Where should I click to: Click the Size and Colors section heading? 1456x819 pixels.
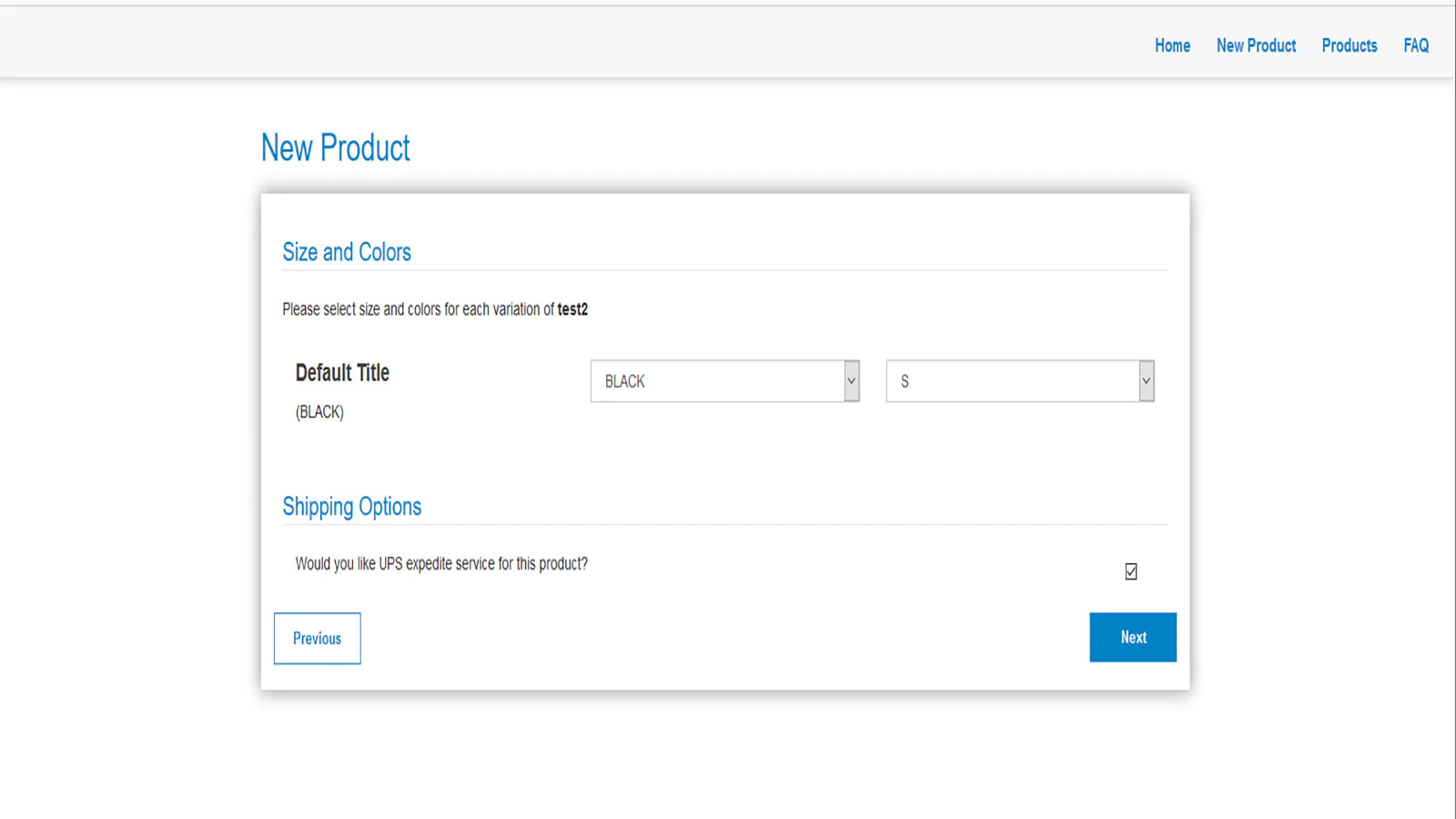347,252
